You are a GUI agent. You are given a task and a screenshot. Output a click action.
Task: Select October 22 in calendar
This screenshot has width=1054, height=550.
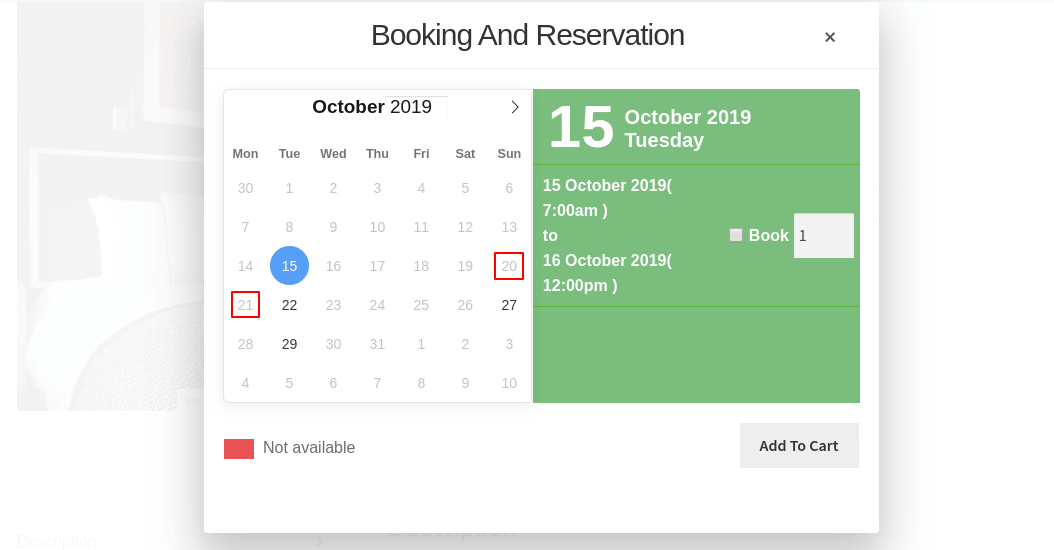pyautogui.click(x=289, y=305)
